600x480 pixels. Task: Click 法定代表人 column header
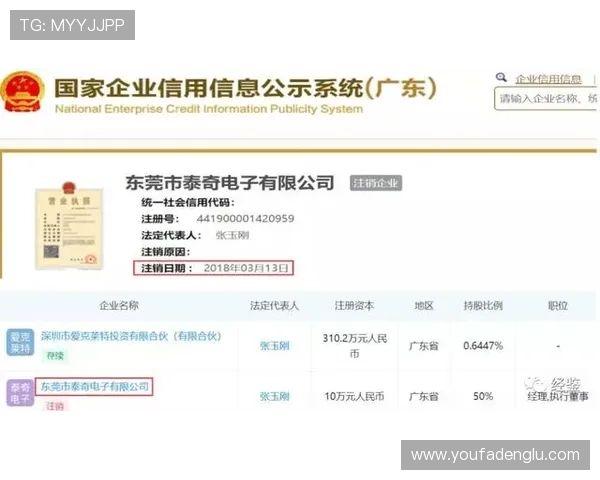274,305
